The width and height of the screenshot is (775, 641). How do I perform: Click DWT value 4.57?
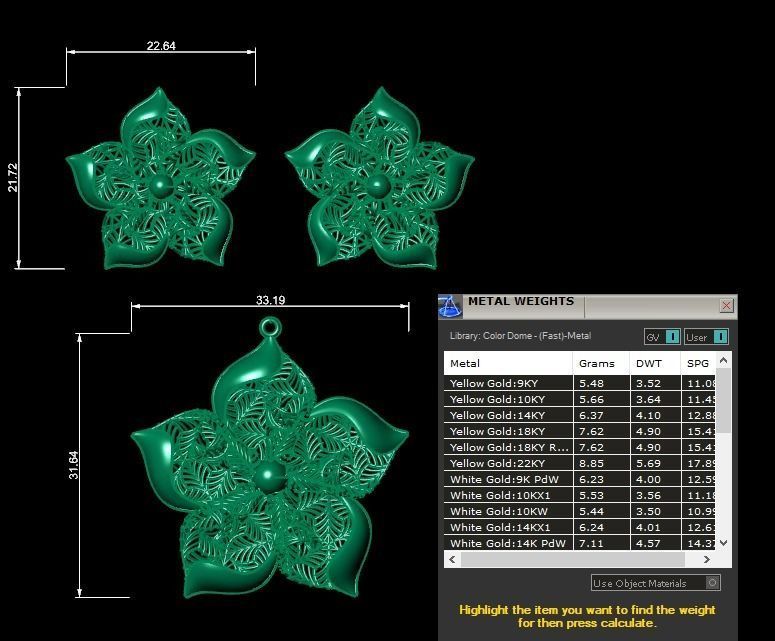pos(648,543)
